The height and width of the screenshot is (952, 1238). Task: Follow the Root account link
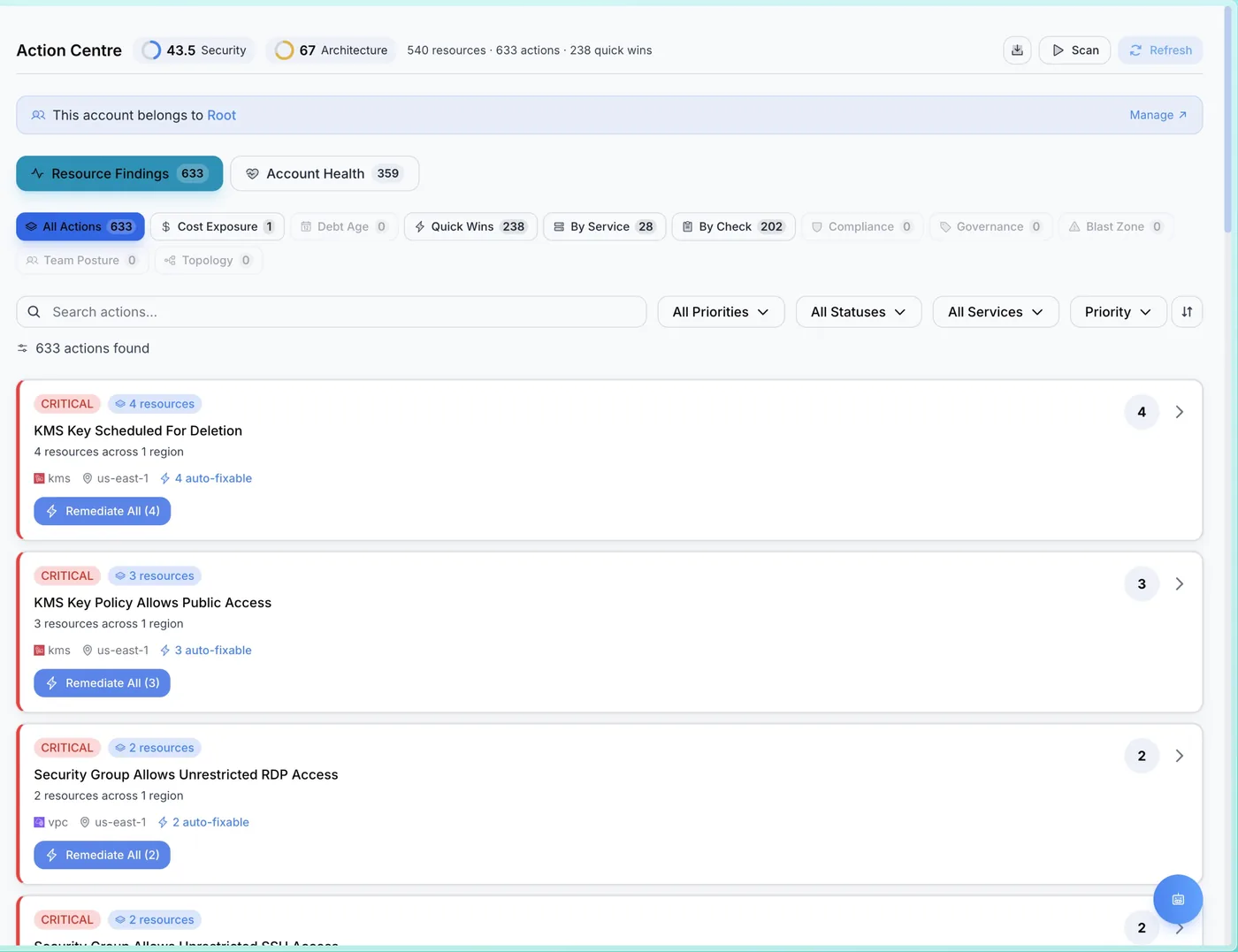point(222,115)
